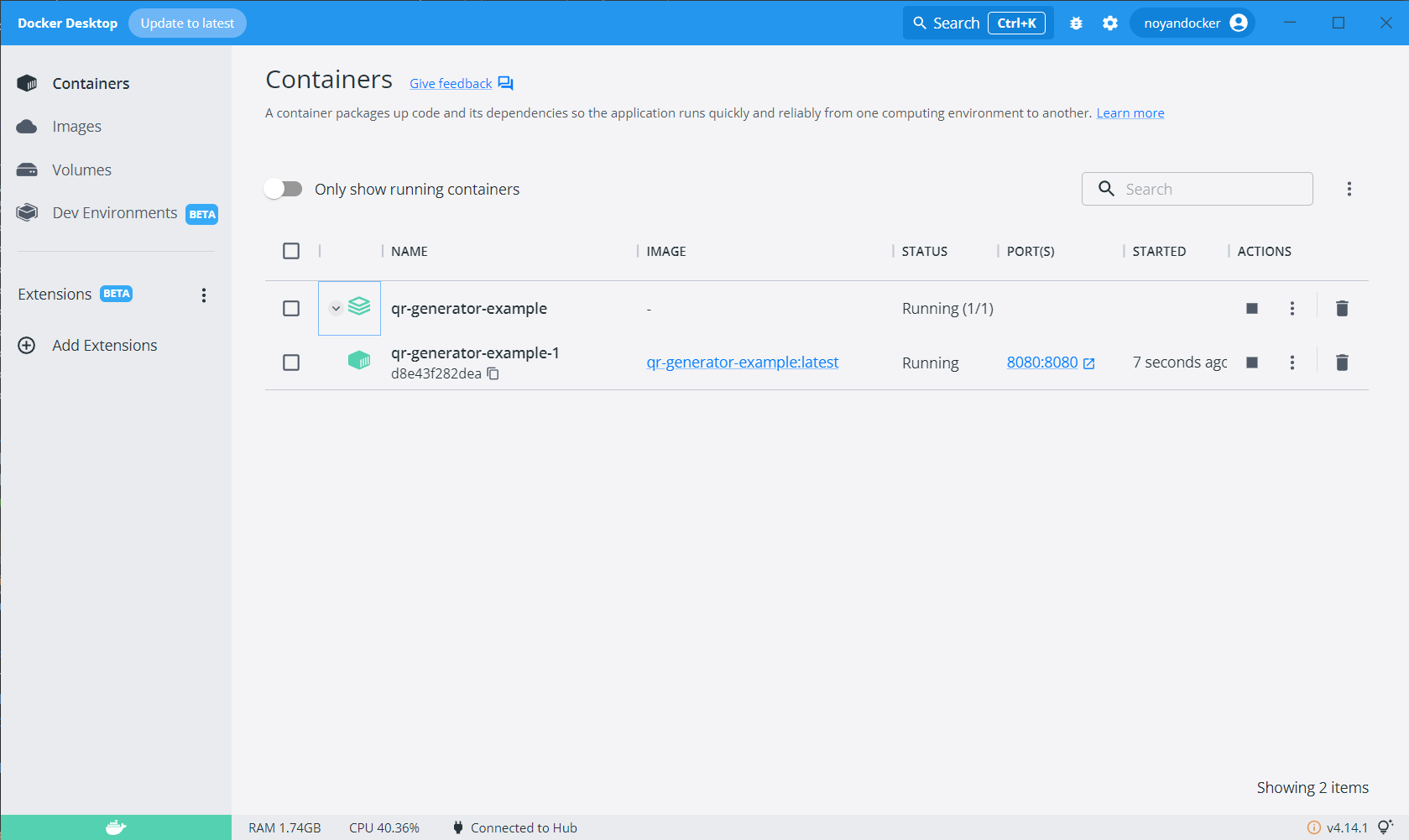Click the ACTIONS column header
Viewport: 1409px width, 840px height.
tap(1265, 251)
